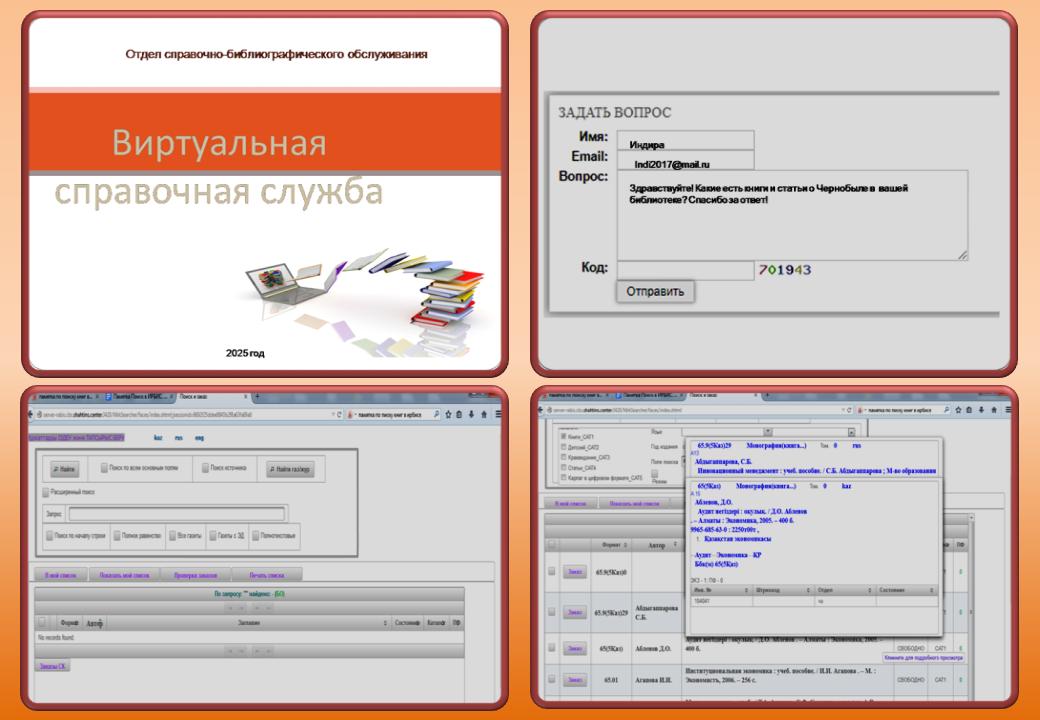The height and width of the screenshot is (720, 1040).
Task: Click the sort arrows on Инв. № column
Action: click(748, 590)
